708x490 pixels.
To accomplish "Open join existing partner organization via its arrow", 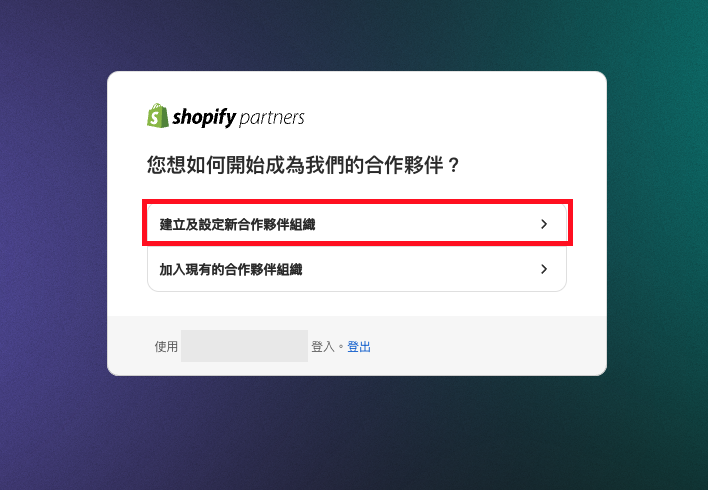I will (x=544, y=269).
